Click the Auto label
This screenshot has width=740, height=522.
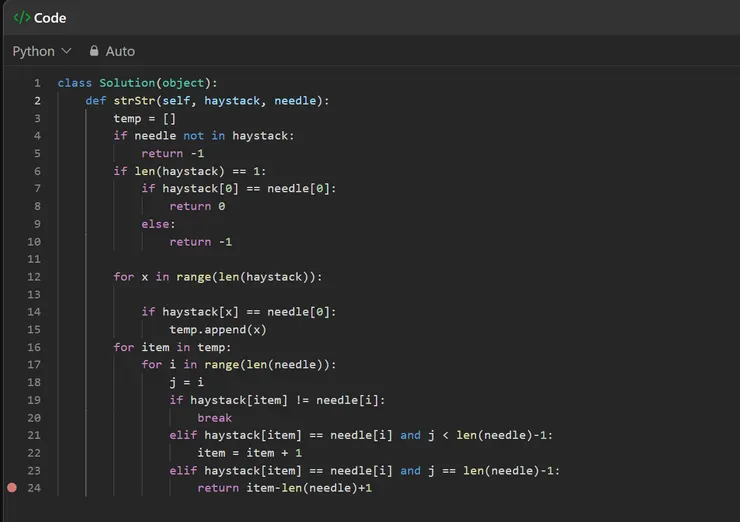[x=120, y=51]
